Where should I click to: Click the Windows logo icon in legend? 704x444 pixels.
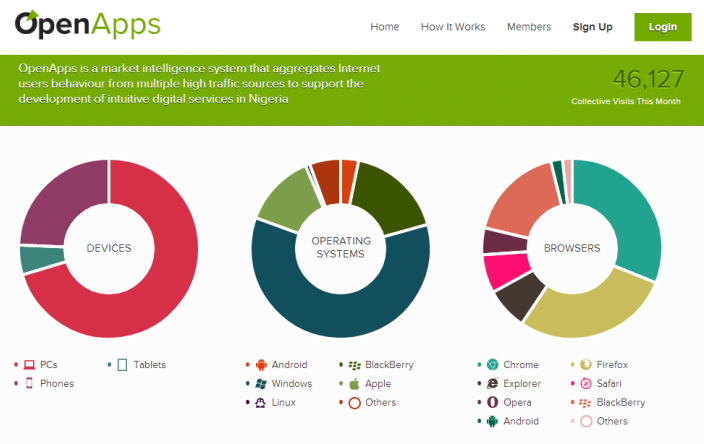pos(261,383)
